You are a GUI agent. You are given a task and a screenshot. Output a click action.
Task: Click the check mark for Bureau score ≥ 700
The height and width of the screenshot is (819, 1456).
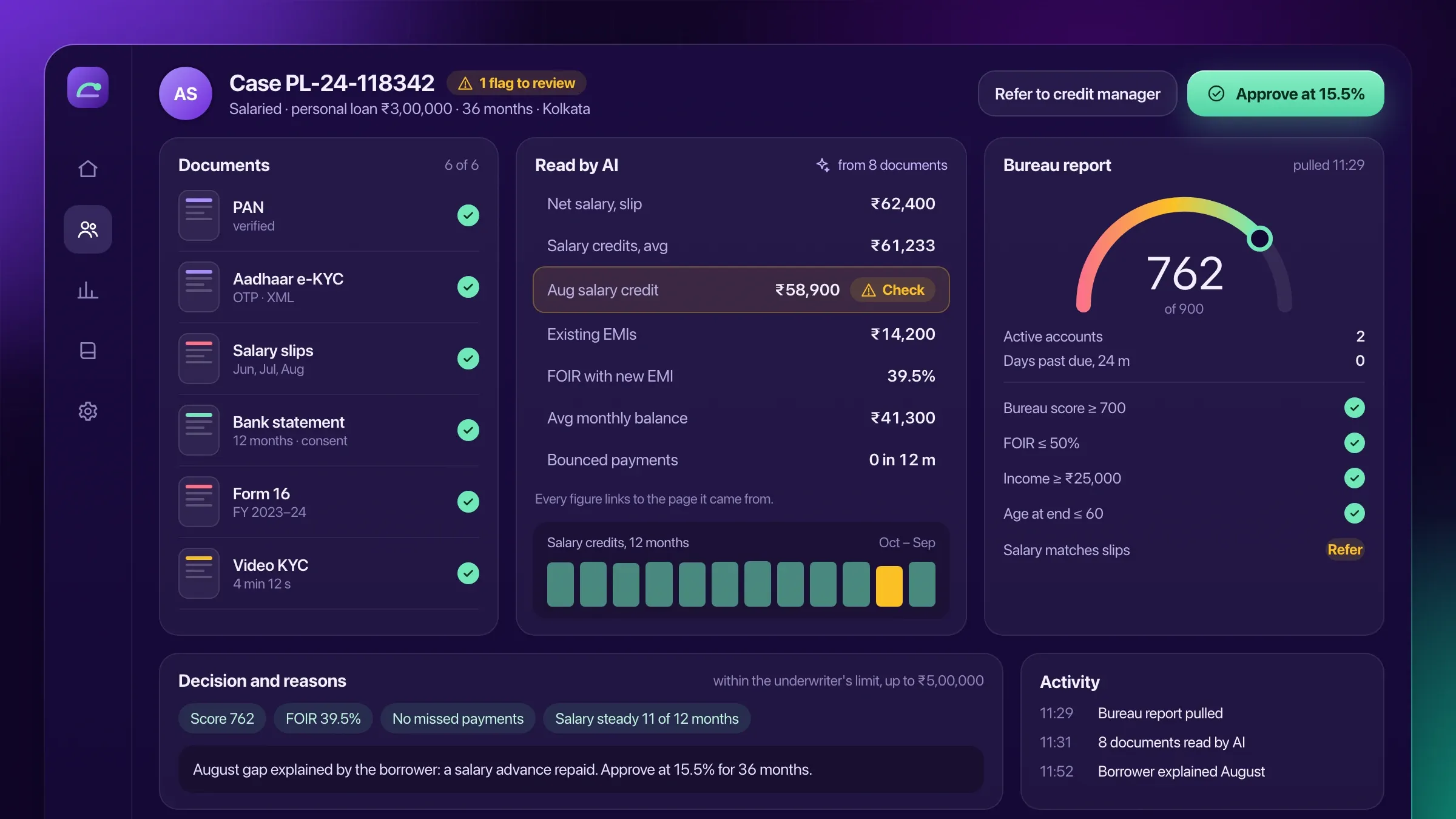click(1354, 408)
